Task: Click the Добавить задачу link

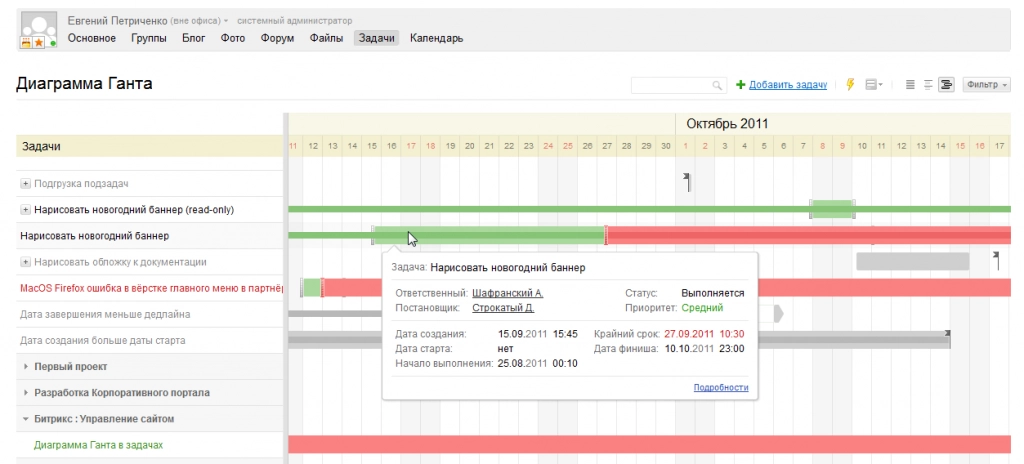Action: pyautogui.click(x=788, y=85)
